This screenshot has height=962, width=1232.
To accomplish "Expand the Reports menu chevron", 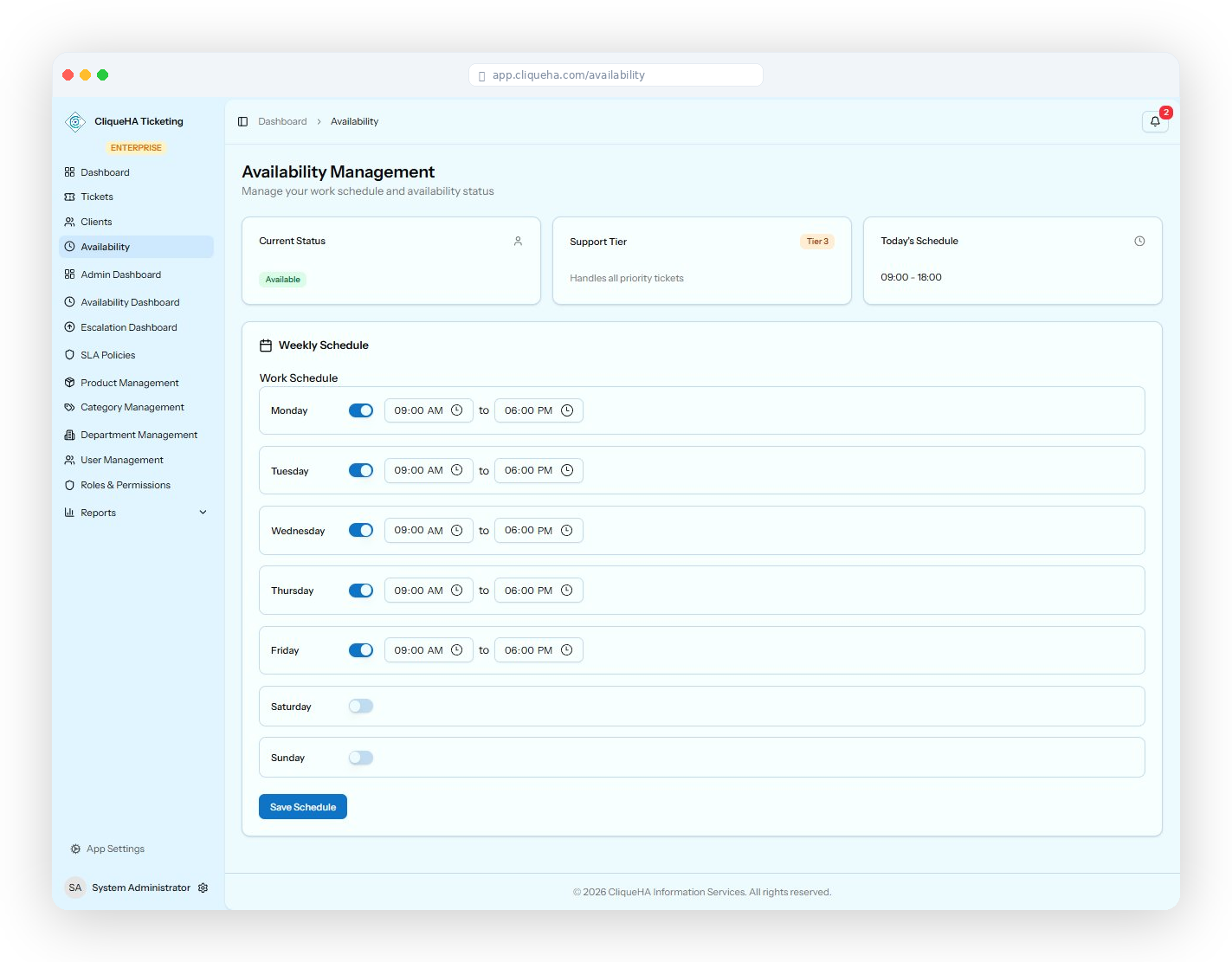I will 203,513.
